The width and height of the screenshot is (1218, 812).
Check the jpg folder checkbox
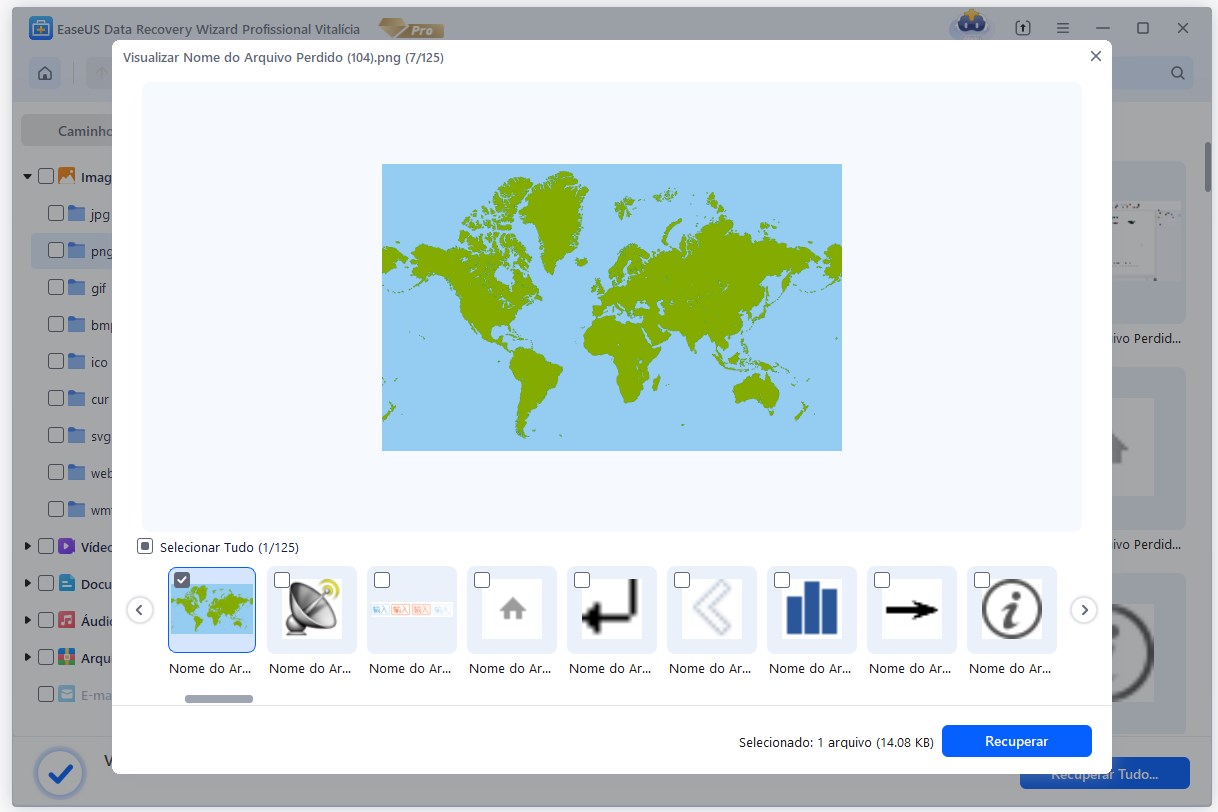(x=56, y=213)
